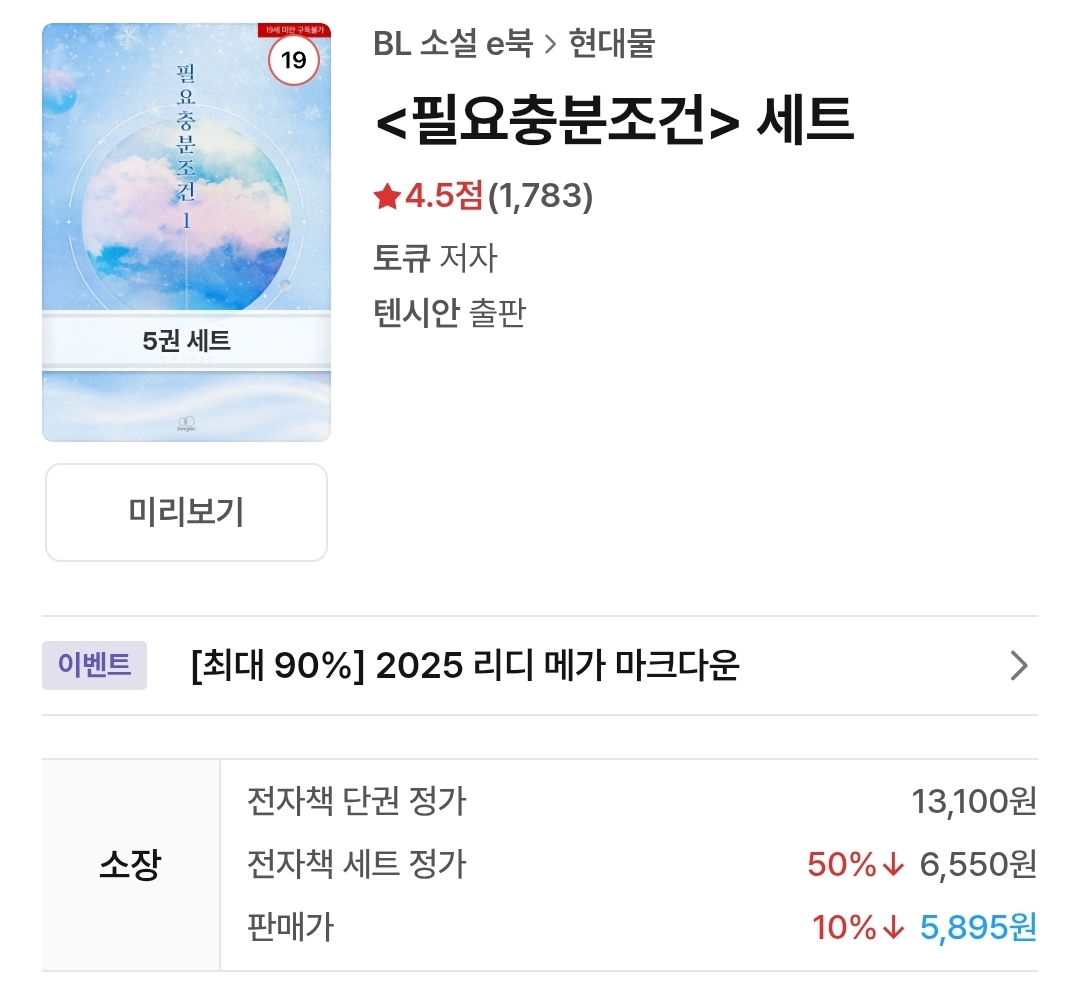Open publisher 텐시안's page
This screenshot has width=1079, height=987.
pos(415,313)
